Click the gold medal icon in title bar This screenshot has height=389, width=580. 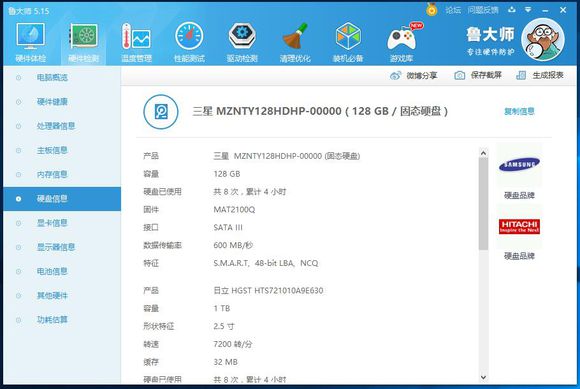(x=431, y=9)
